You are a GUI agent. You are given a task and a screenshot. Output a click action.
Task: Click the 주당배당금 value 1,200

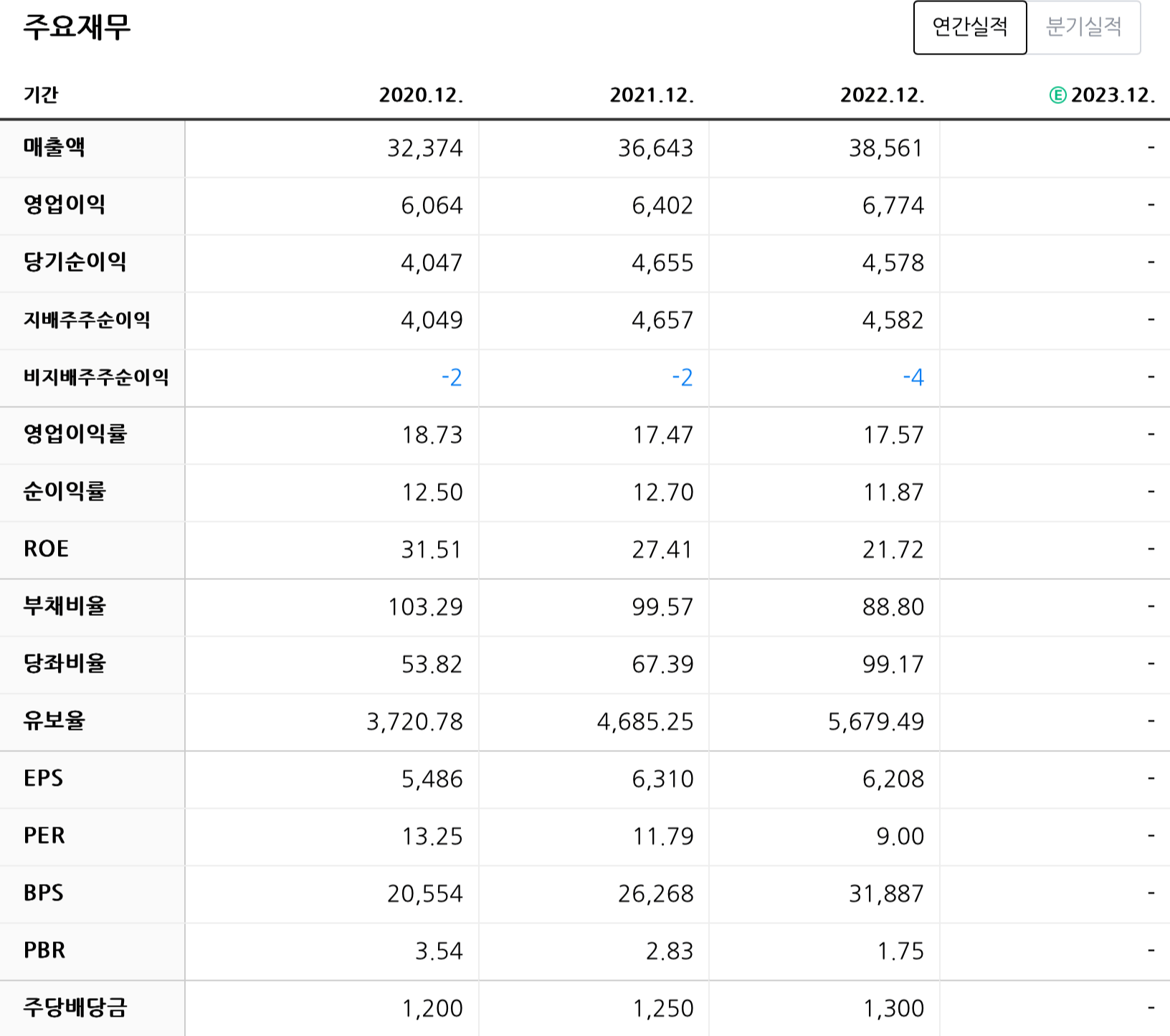(433, 1009)
